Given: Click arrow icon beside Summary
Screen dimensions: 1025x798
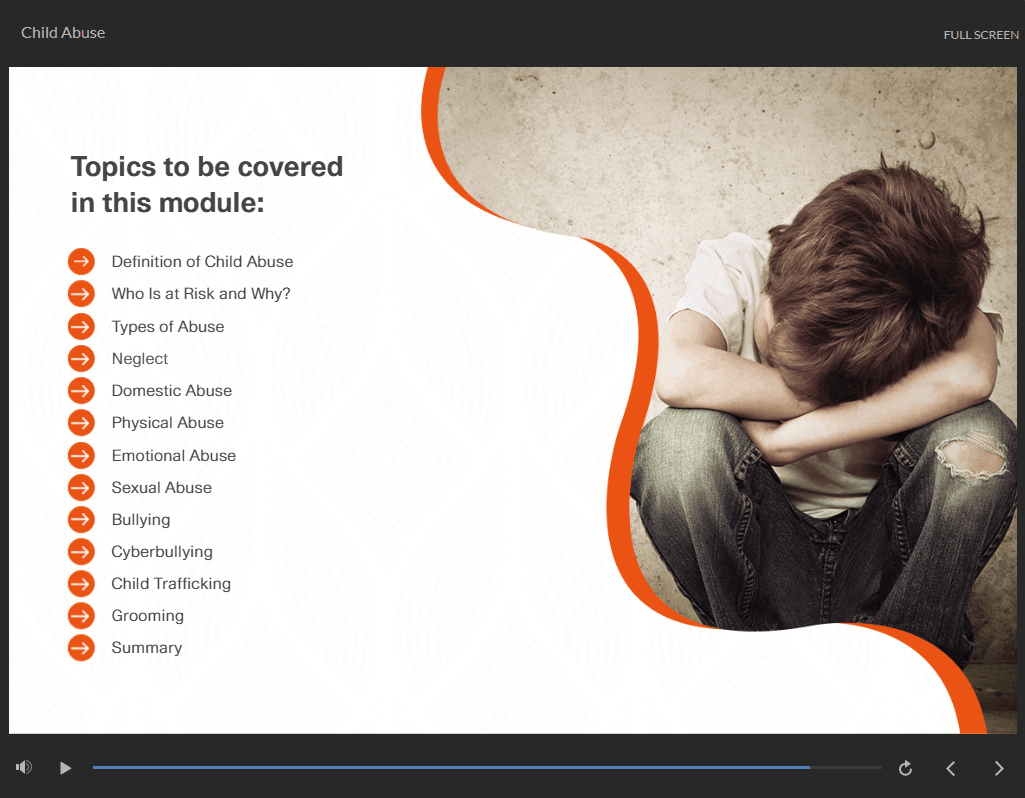Looking at the screenshot, I should (81, 648).
